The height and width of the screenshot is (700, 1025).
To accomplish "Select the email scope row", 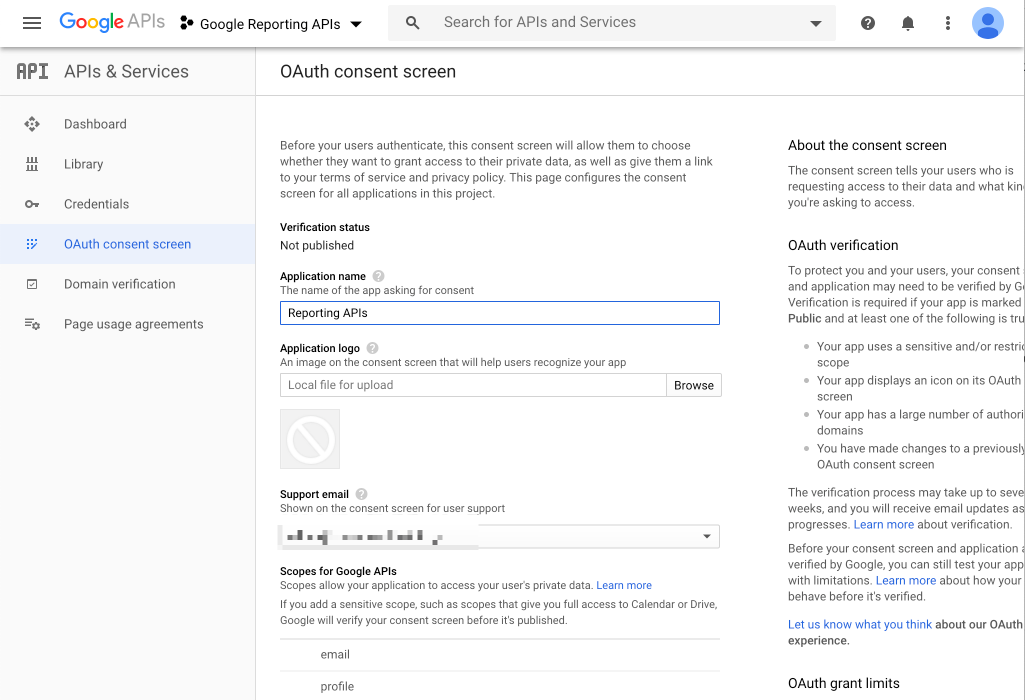I will pos(499,655).
